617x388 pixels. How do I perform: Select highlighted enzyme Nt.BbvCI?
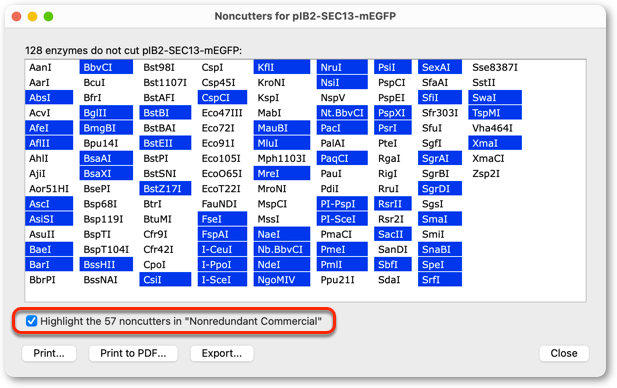pyautogui.click(x=342, y=113)
